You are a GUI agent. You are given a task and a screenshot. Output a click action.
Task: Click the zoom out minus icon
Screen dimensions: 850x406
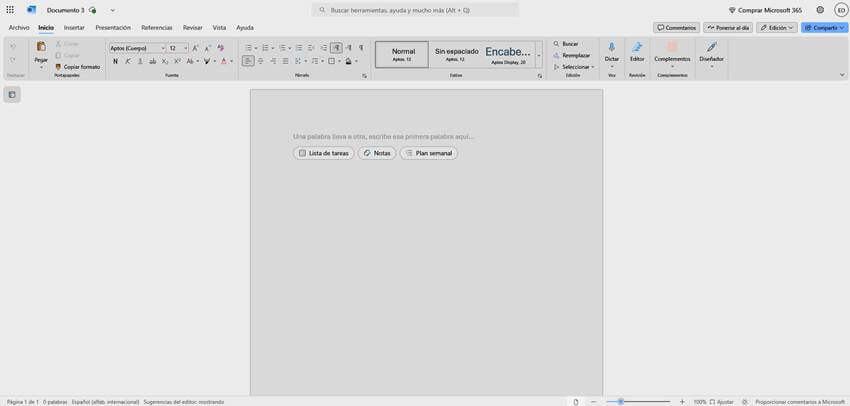point(594,402)
